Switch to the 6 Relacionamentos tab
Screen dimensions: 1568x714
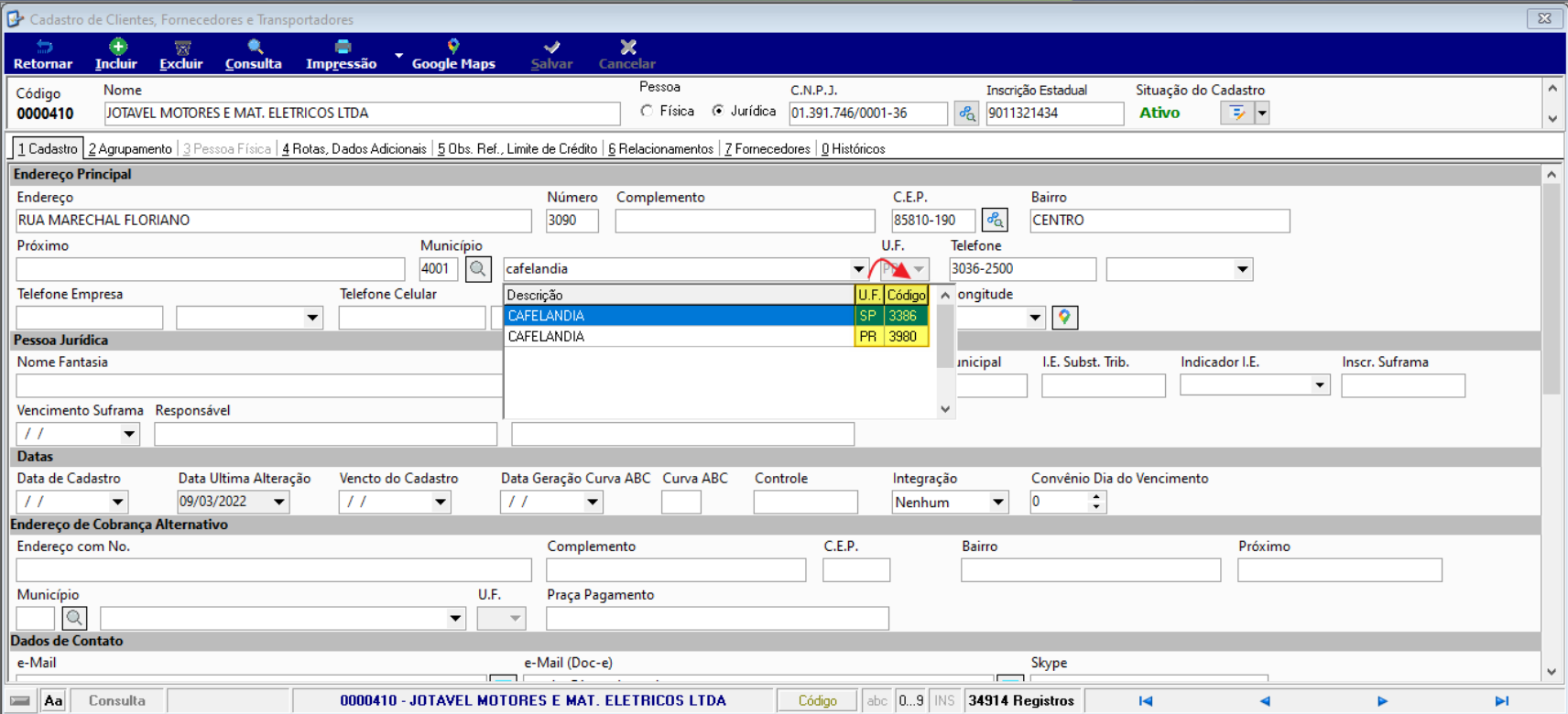click(x=661, y=148)
